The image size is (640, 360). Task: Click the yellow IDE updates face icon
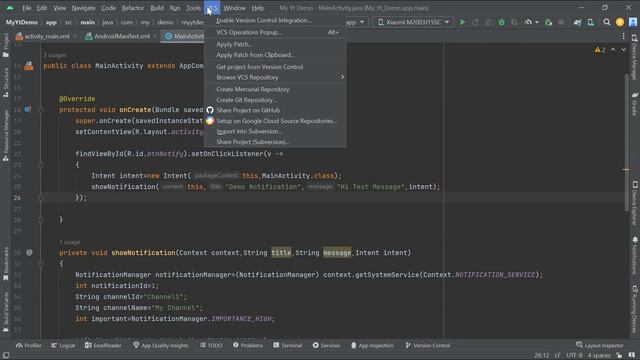(x=620, y=22)
